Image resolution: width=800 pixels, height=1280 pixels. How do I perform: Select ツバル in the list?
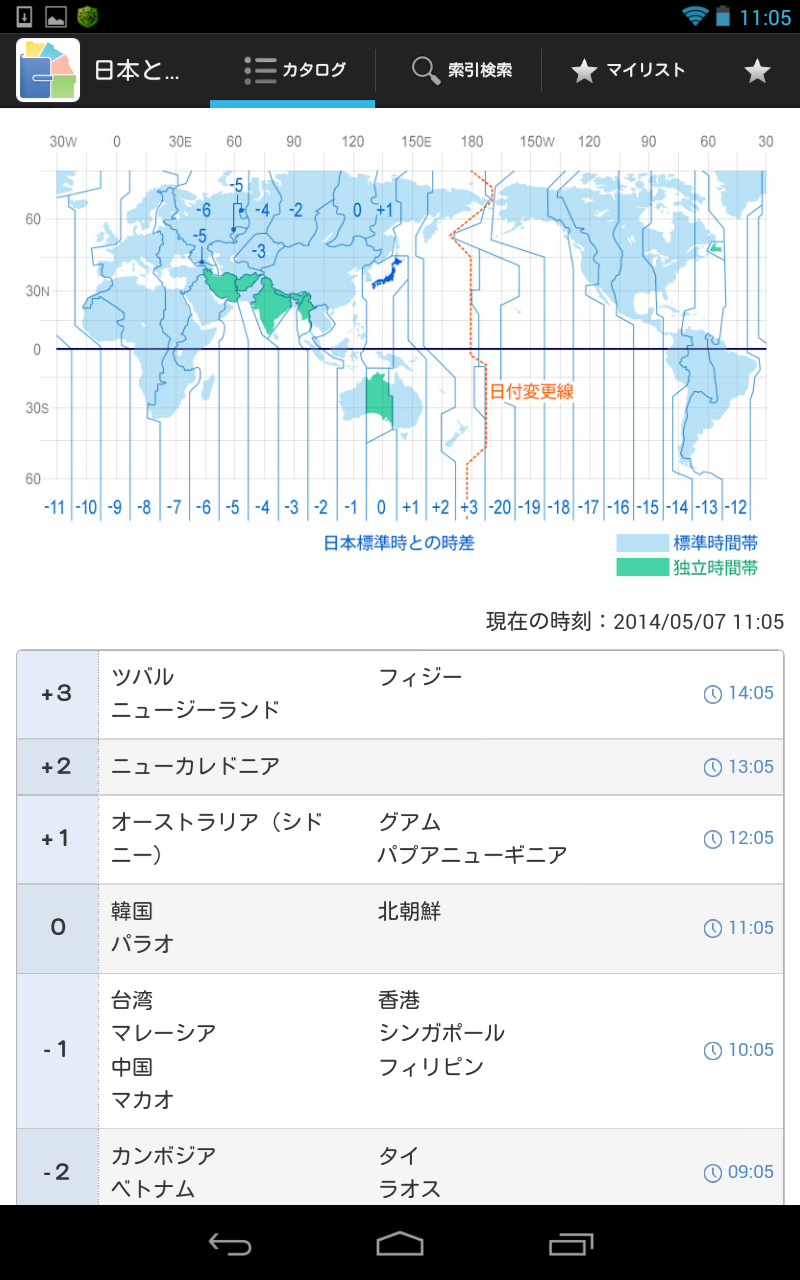142,677
